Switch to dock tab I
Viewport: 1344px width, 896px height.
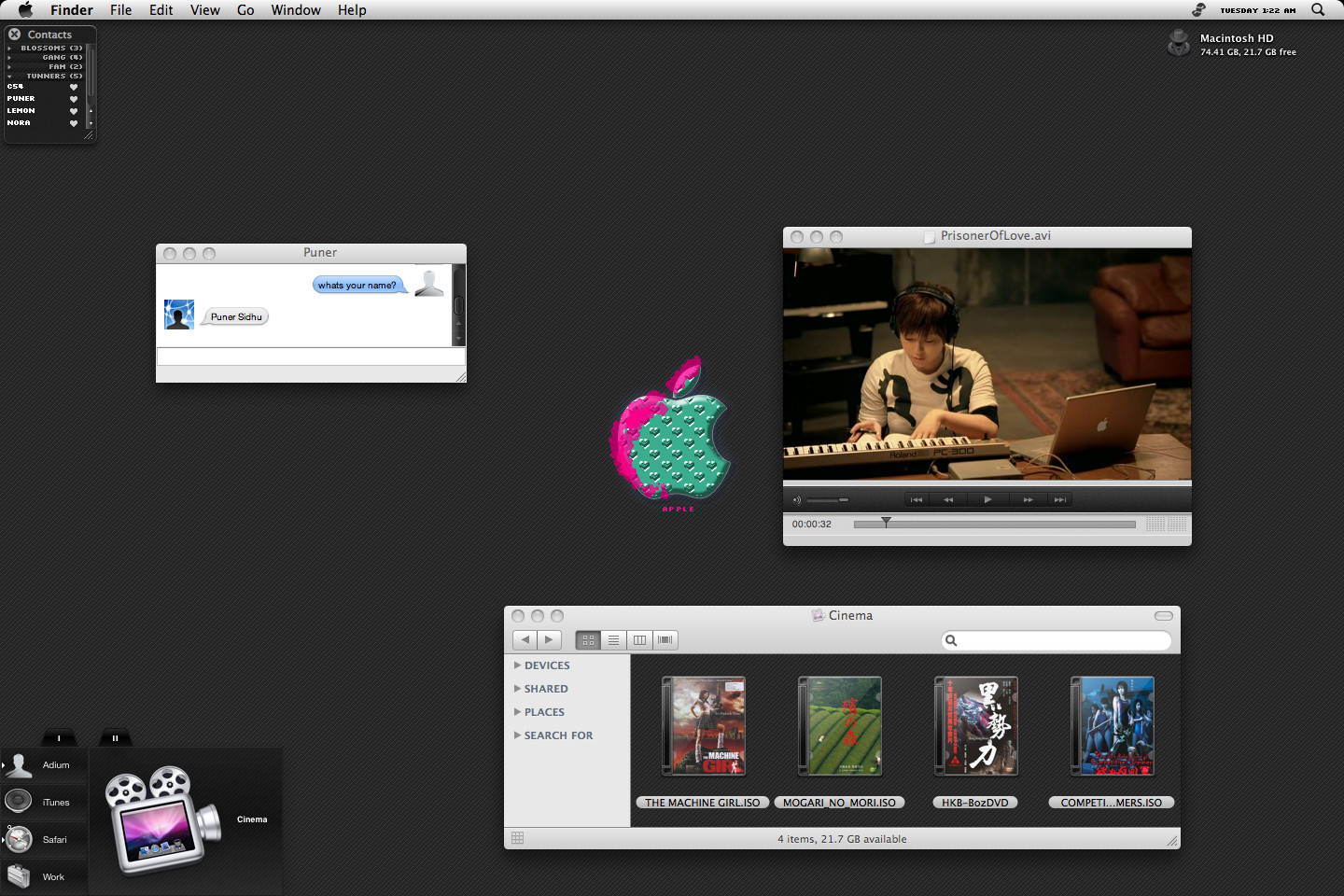[59, 737]
